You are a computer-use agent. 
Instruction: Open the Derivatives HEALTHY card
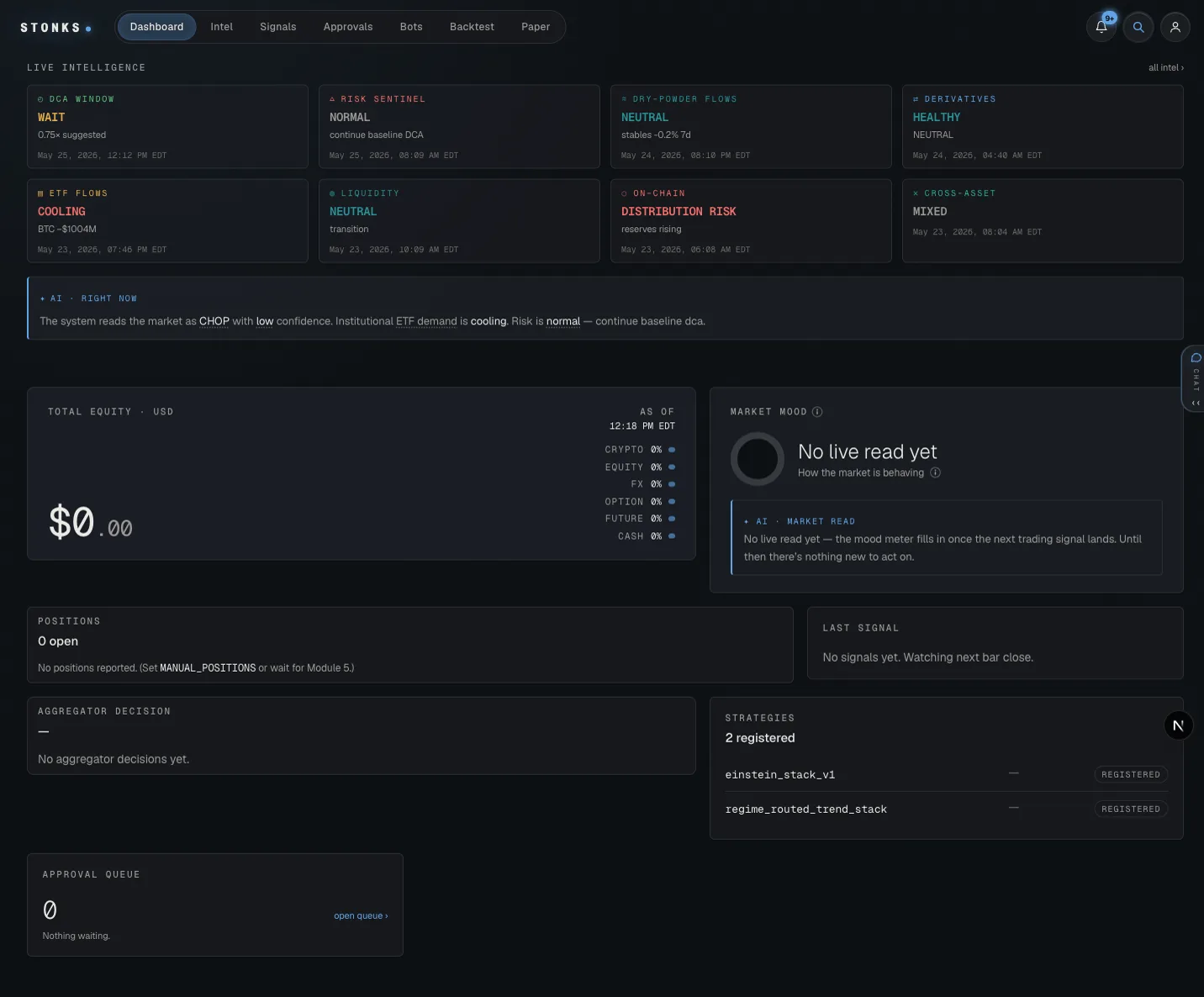[x=1043, y=126]
